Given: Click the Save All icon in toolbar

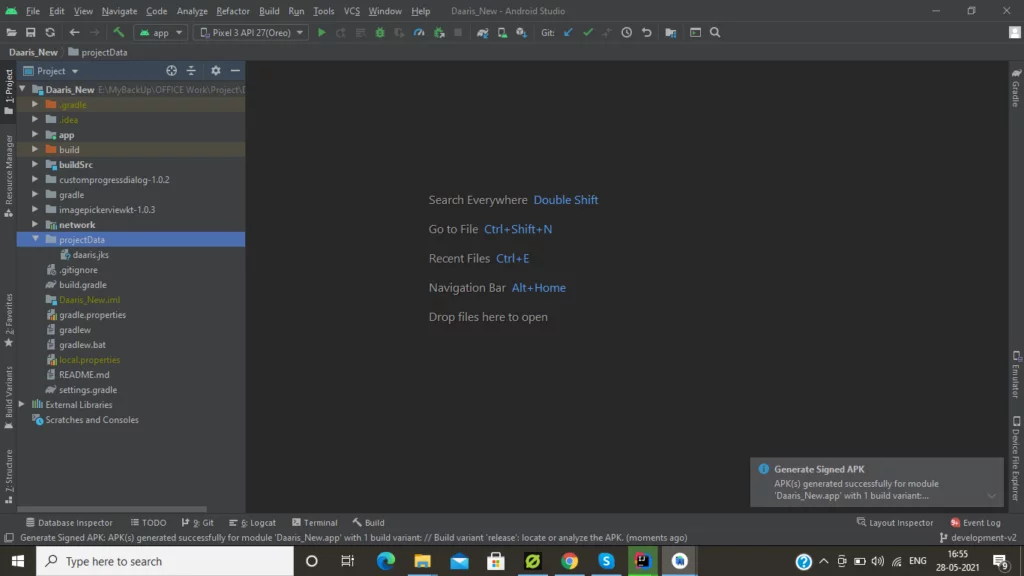Looking at the screenshot, I should [x=30, y=33].
